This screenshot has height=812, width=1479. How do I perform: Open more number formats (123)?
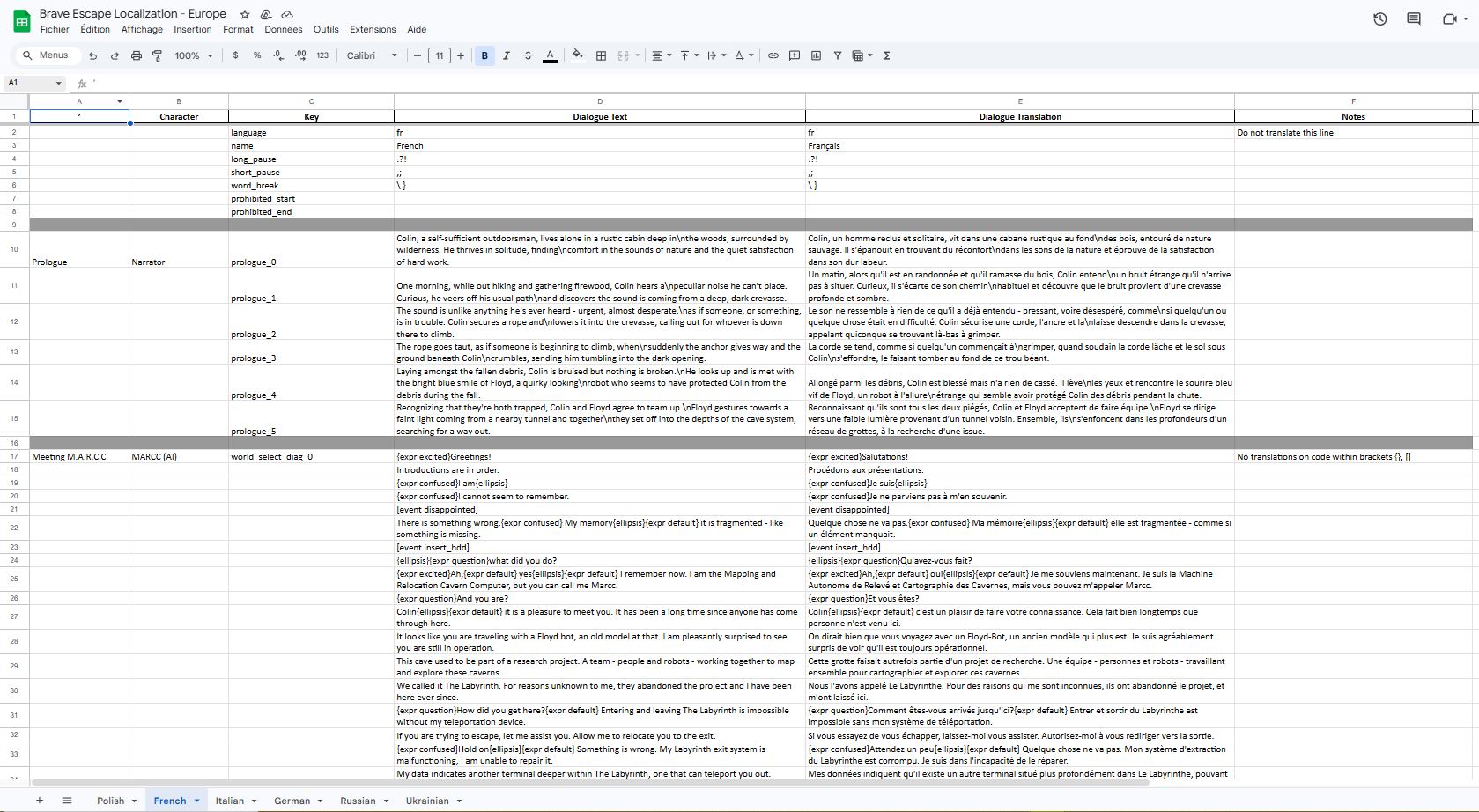click(x=322, y=55)
